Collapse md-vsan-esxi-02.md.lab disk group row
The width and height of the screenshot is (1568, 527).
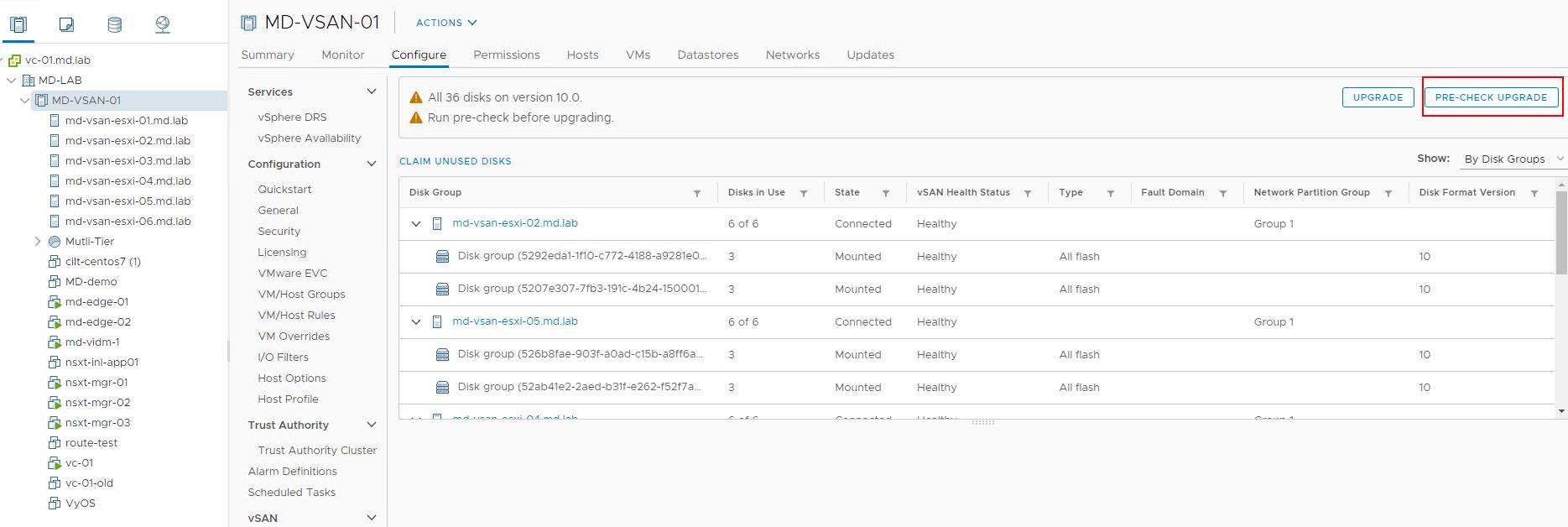pos(416,224)
